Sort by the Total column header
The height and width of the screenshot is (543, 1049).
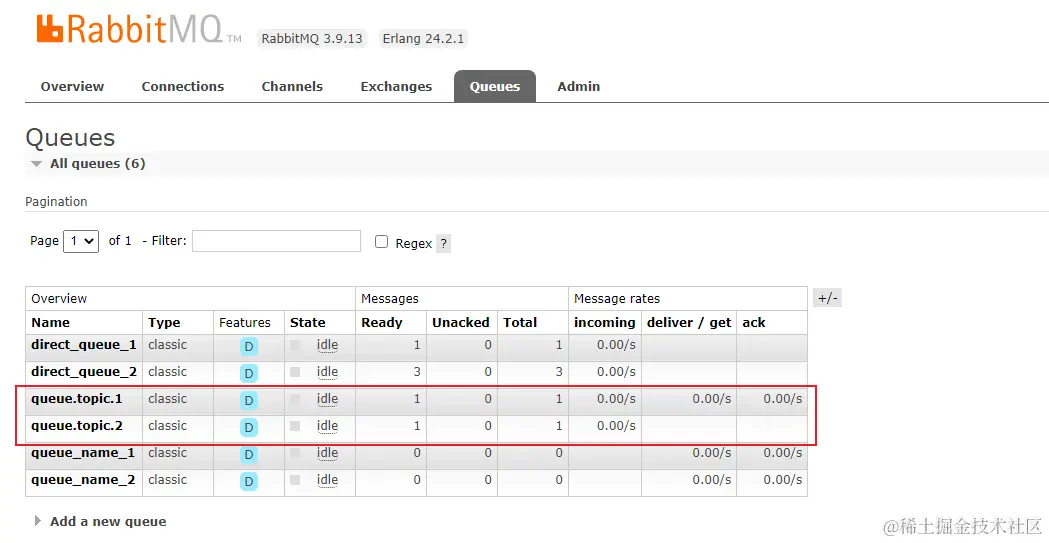coord(520,322)
